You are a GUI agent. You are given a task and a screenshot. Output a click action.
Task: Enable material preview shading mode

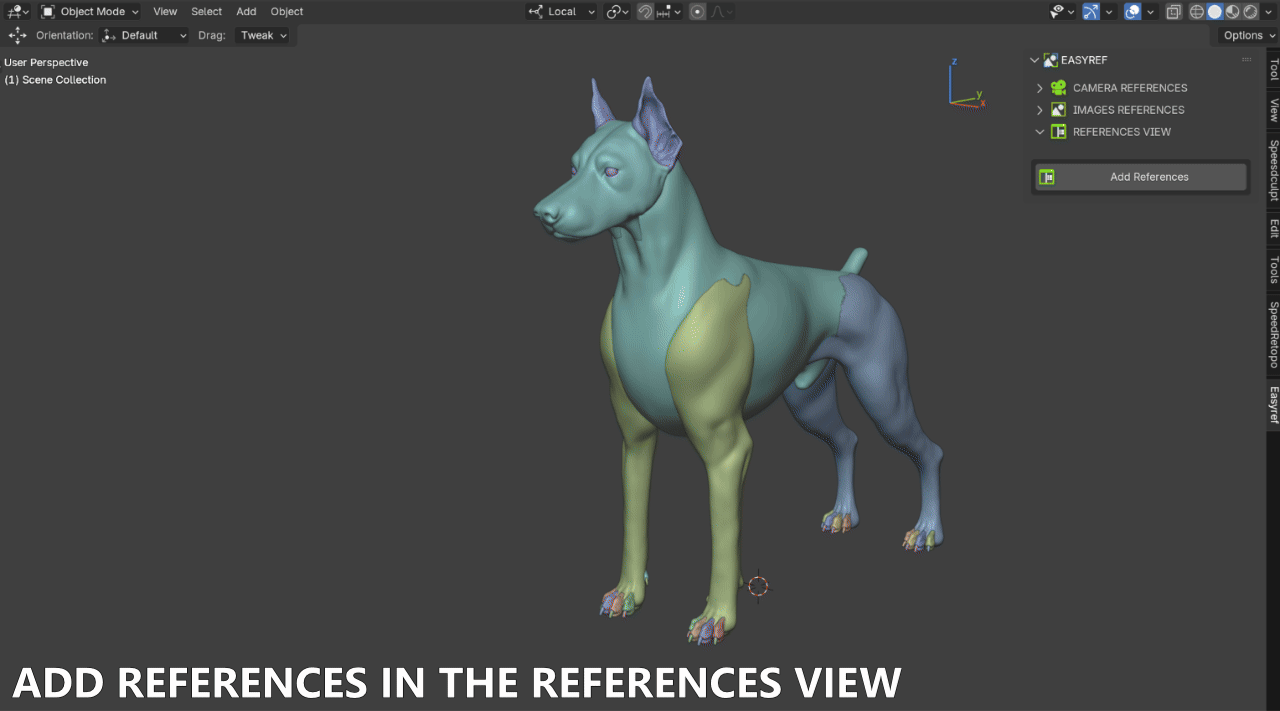pyautogui.click(x=1231, y=11)
